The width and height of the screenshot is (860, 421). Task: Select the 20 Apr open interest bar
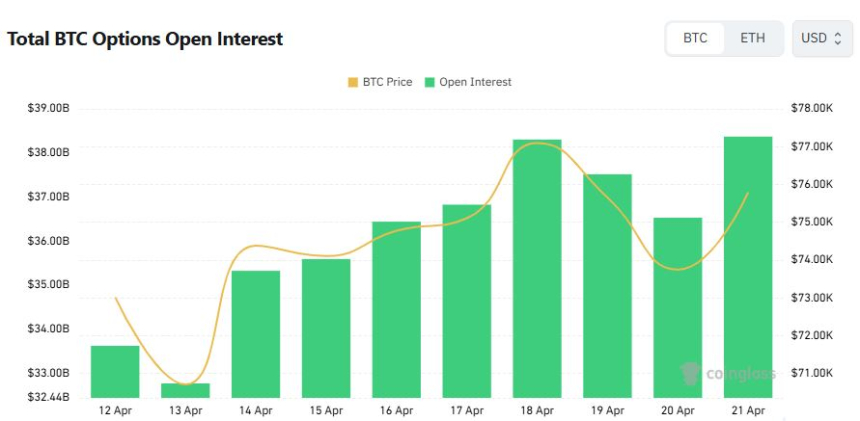(678, 307)
